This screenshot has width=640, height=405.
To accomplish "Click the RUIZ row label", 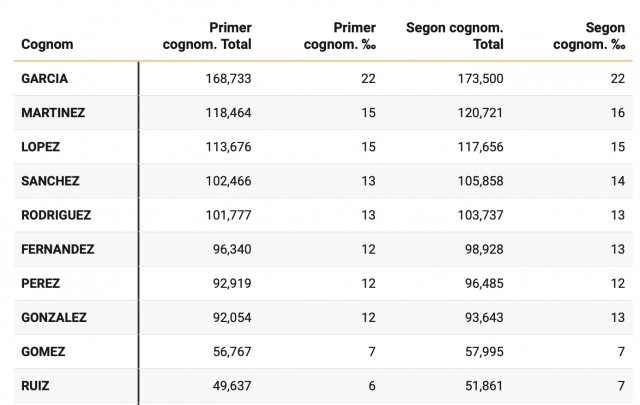I will coord(37,386).
